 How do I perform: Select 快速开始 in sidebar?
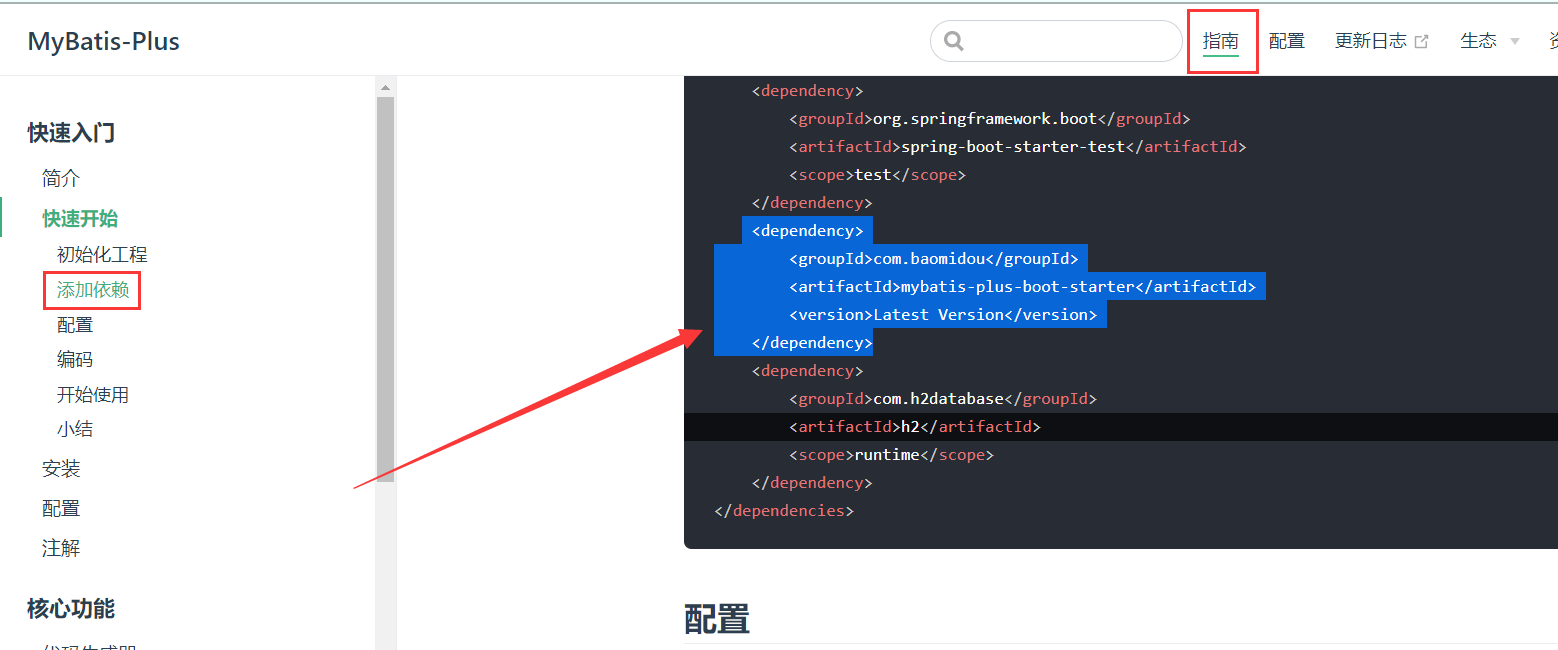click(x=80, y=219)
